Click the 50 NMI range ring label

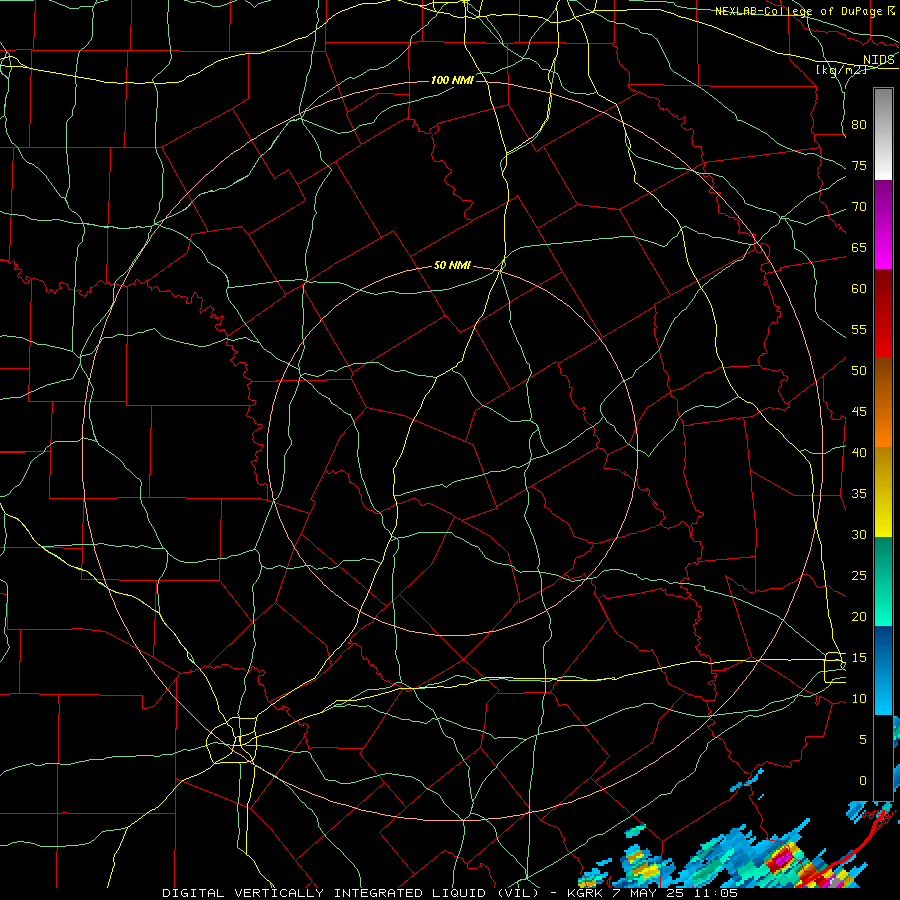pyautogui.click(x=452, y=265)
